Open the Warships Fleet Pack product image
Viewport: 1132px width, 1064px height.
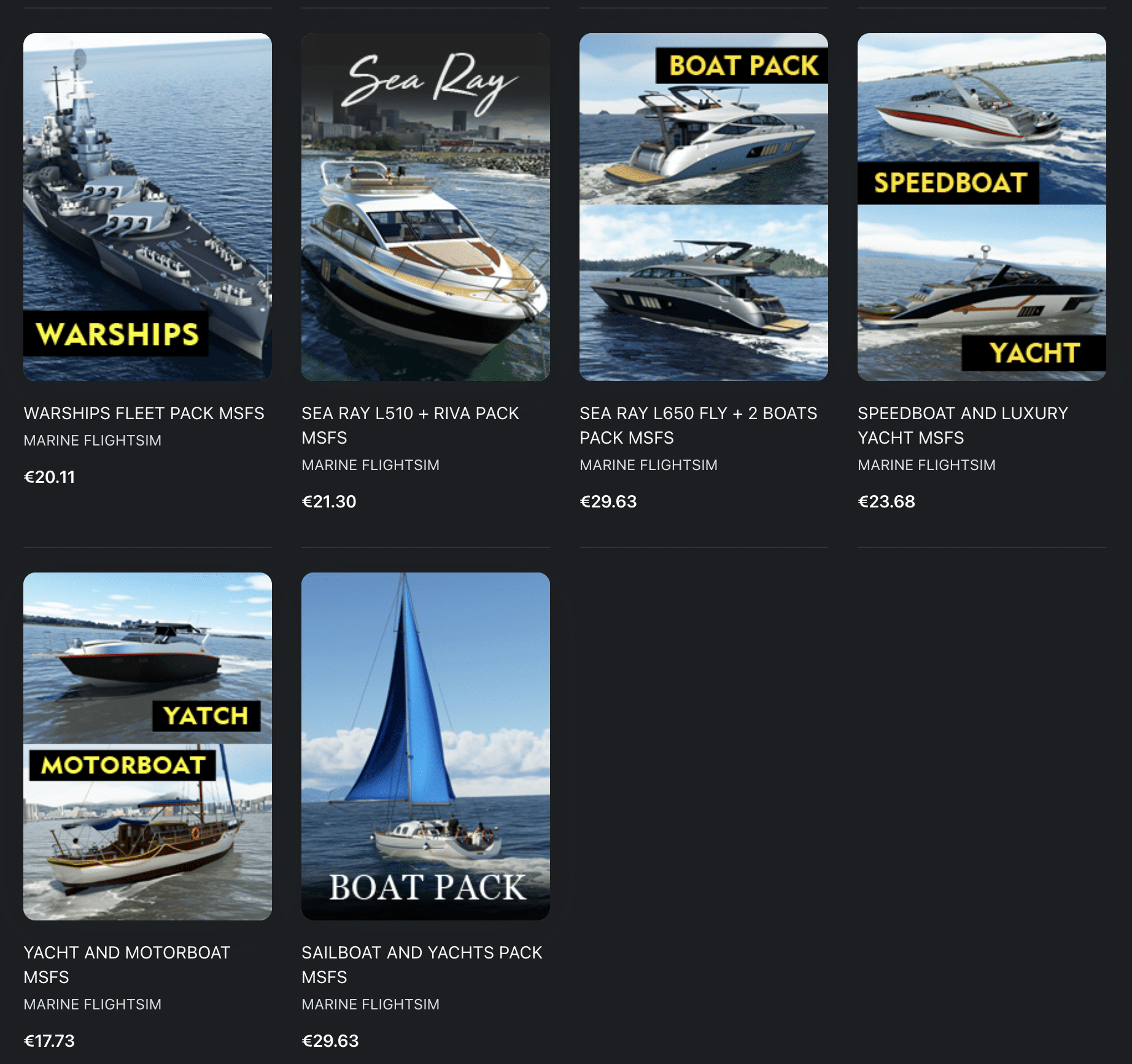coord(147,207)
